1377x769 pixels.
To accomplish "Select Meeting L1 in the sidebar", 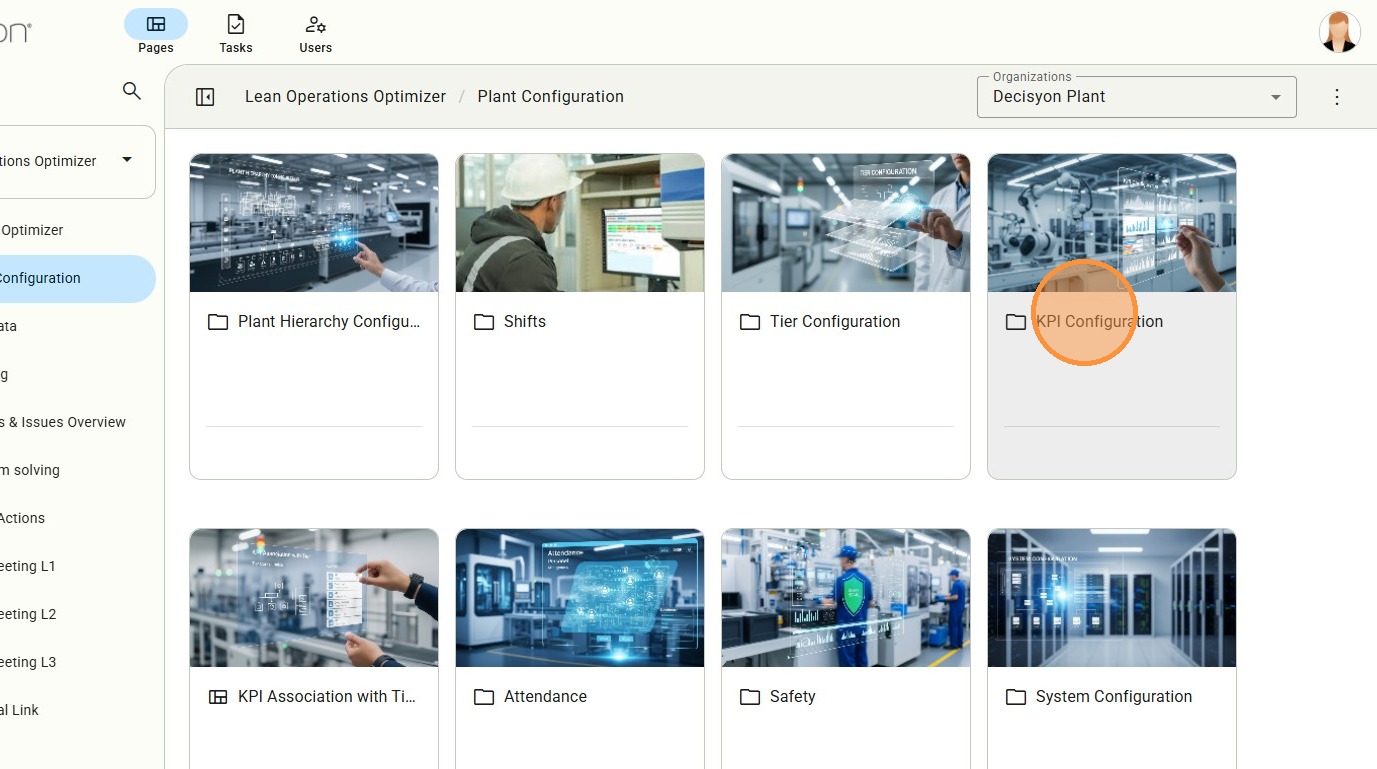I will point(28,566).
